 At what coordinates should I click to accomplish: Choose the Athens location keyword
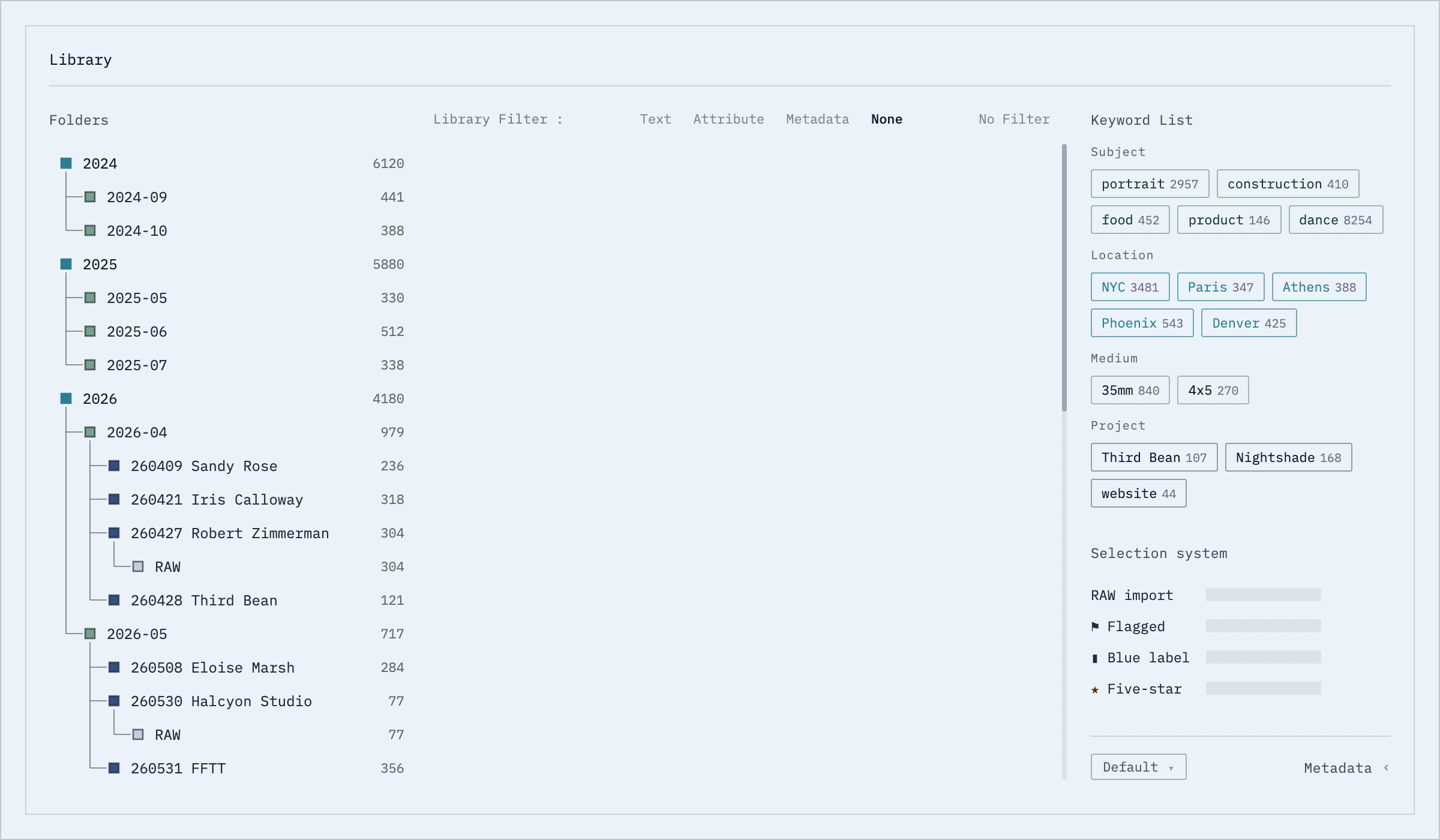1319,287
